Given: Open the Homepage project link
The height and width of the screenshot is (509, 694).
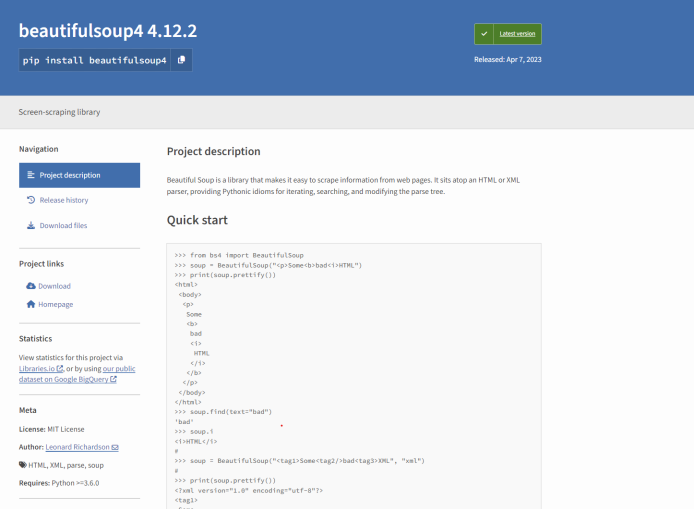Looking at the screenshot, I should point(50,304).
